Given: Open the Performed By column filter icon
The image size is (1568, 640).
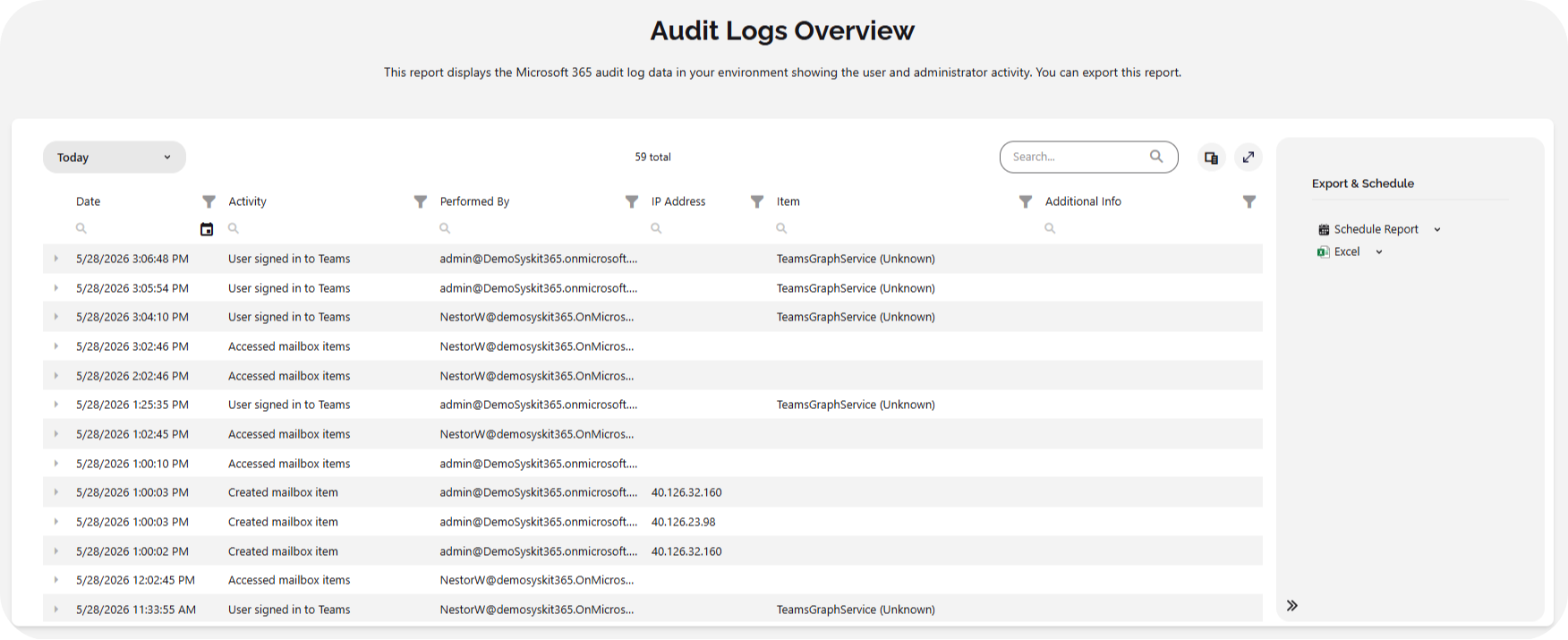Looking at the screenshot, I should coord(631,201).
